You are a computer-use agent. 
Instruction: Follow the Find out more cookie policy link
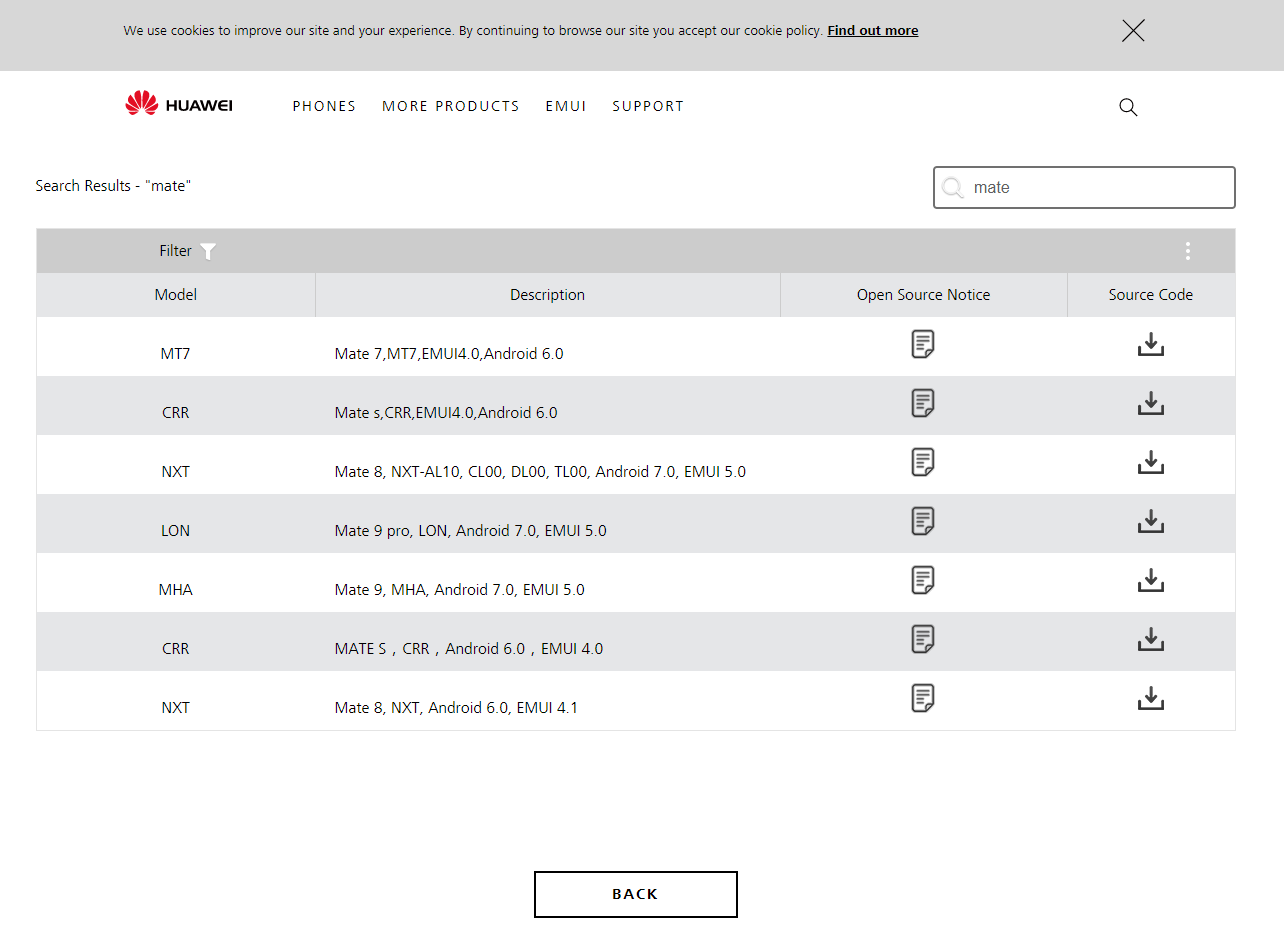(x=873, y=31)
